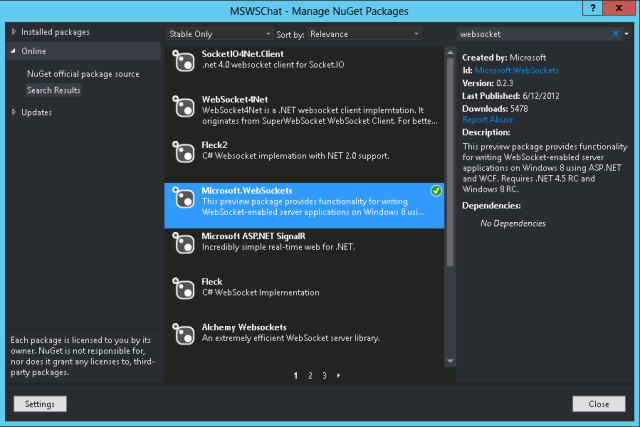This screenshot has height=427, width=640.
Task: Click the websocket search input field
Action: [534, 34]
